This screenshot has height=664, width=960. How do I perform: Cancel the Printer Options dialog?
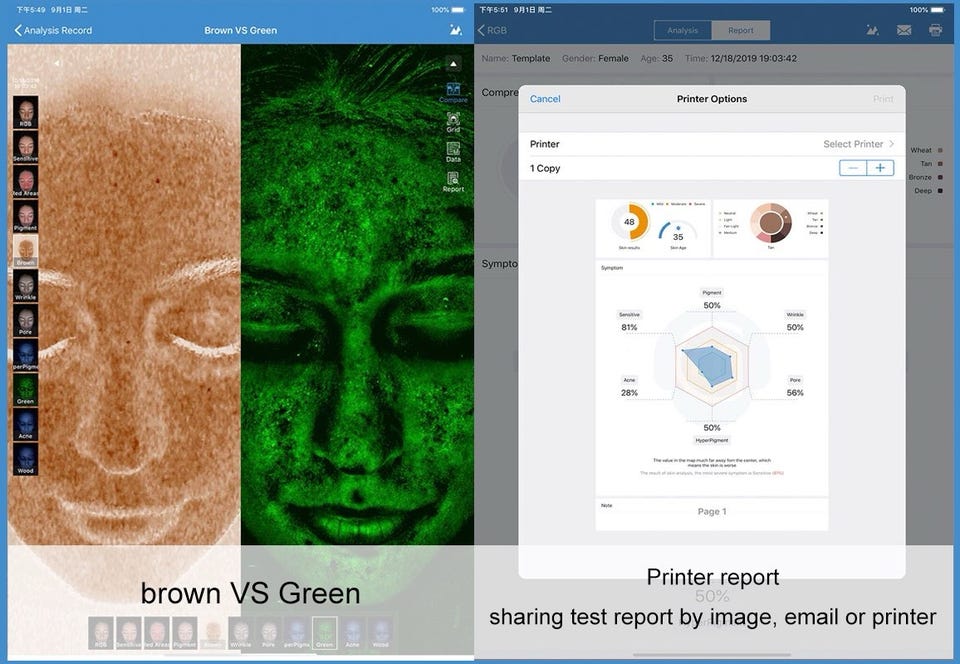click(x=545, y=99)
